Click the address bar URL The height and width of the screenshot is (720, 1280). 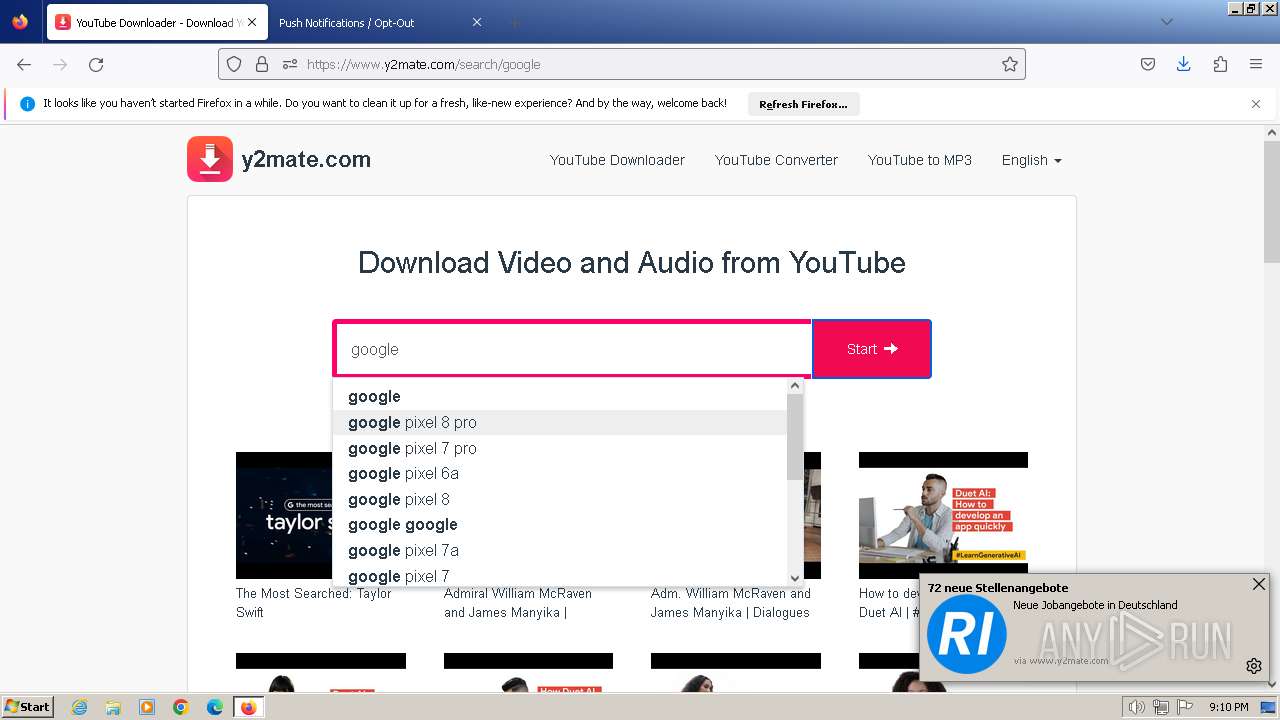click(x=423, y=64)
